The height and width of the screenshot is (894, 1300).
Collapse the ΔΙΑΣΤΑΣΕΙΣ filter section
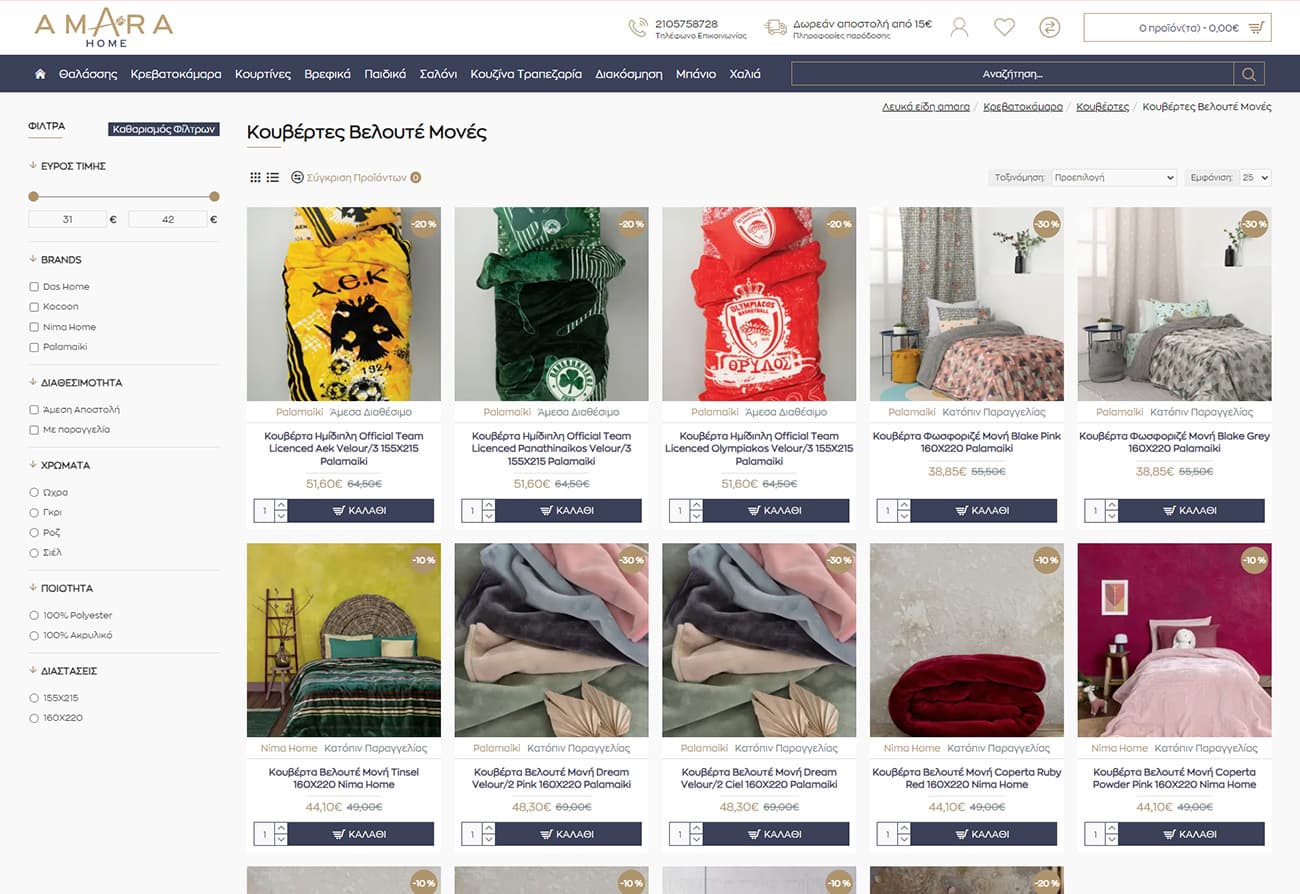[x=62, y=671]
